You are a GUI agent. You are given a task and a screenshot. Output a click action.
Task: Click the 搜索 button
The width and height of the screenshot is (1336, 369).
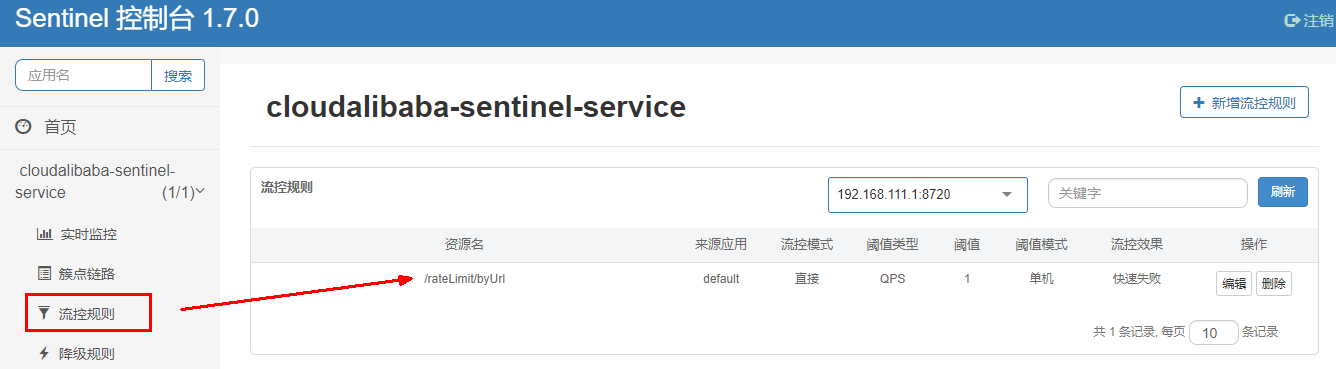coord(178,75)
